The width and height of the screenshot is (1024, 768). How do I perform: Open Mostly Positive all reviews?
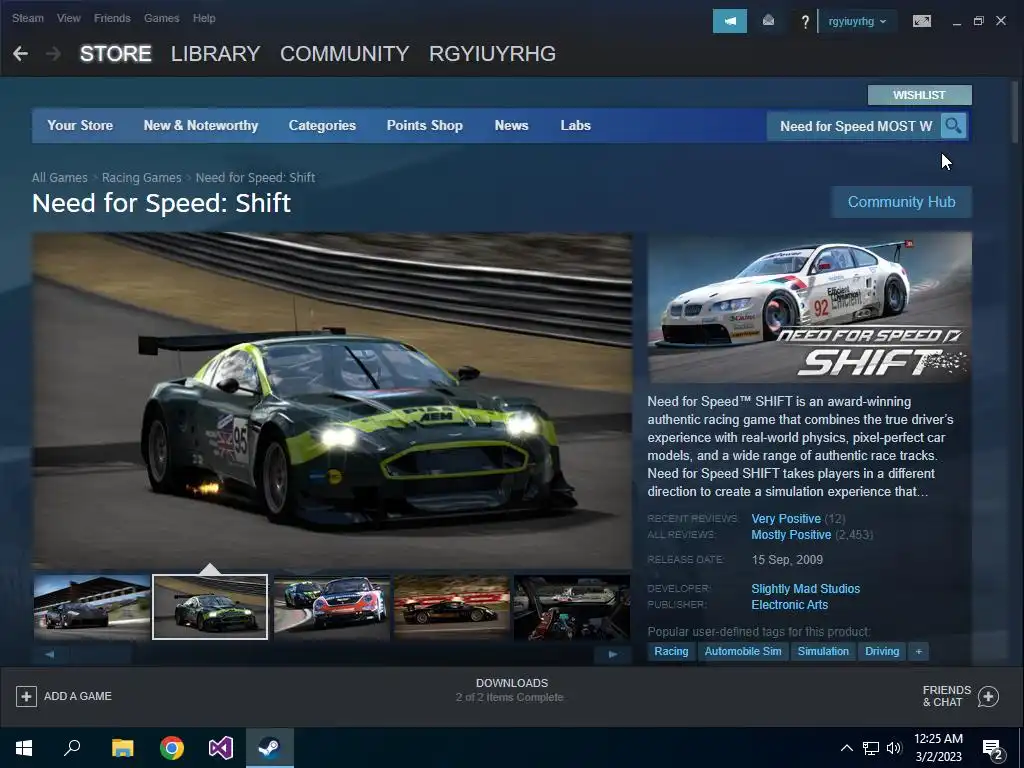[791, 535]
